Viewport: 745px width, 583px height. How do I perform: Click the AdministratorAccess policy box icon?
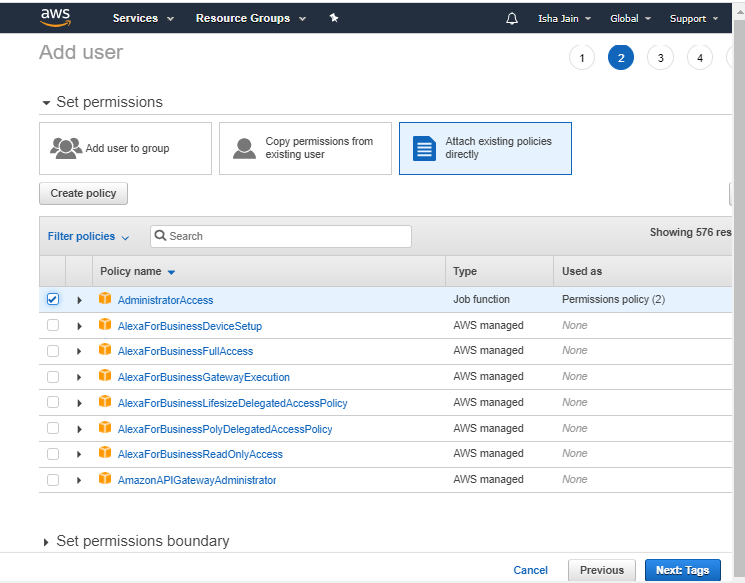(x=105, y=298)
